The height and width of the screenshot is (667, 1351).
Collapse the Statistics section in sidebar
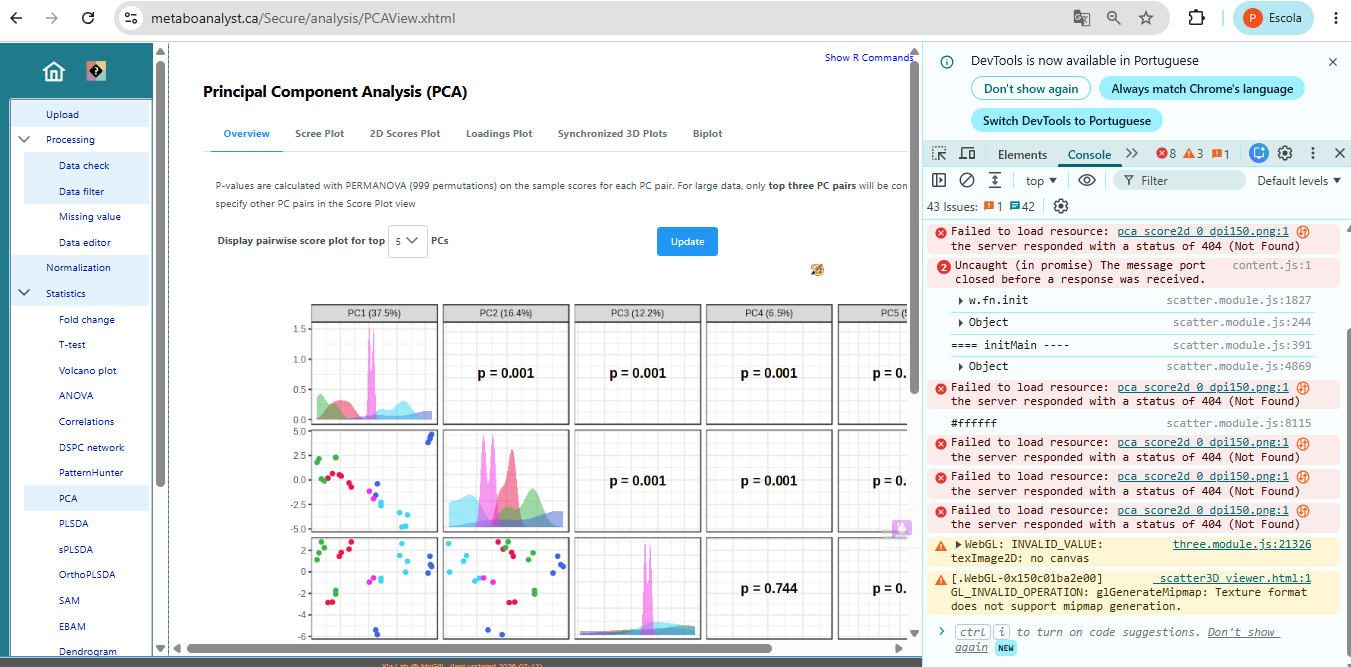click(25, 294)
